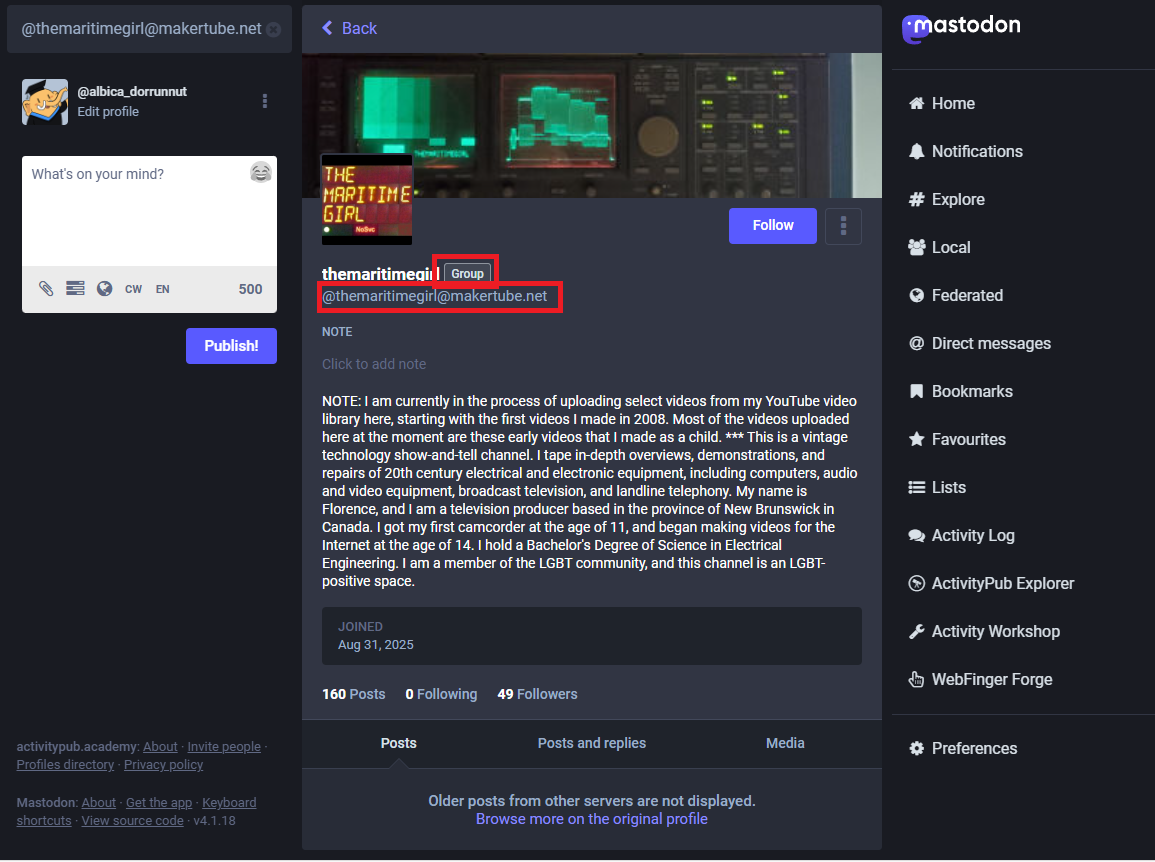Go to Bookmarks in sidebar
This screenshot has width=1155, height=862.
[960, 391]
